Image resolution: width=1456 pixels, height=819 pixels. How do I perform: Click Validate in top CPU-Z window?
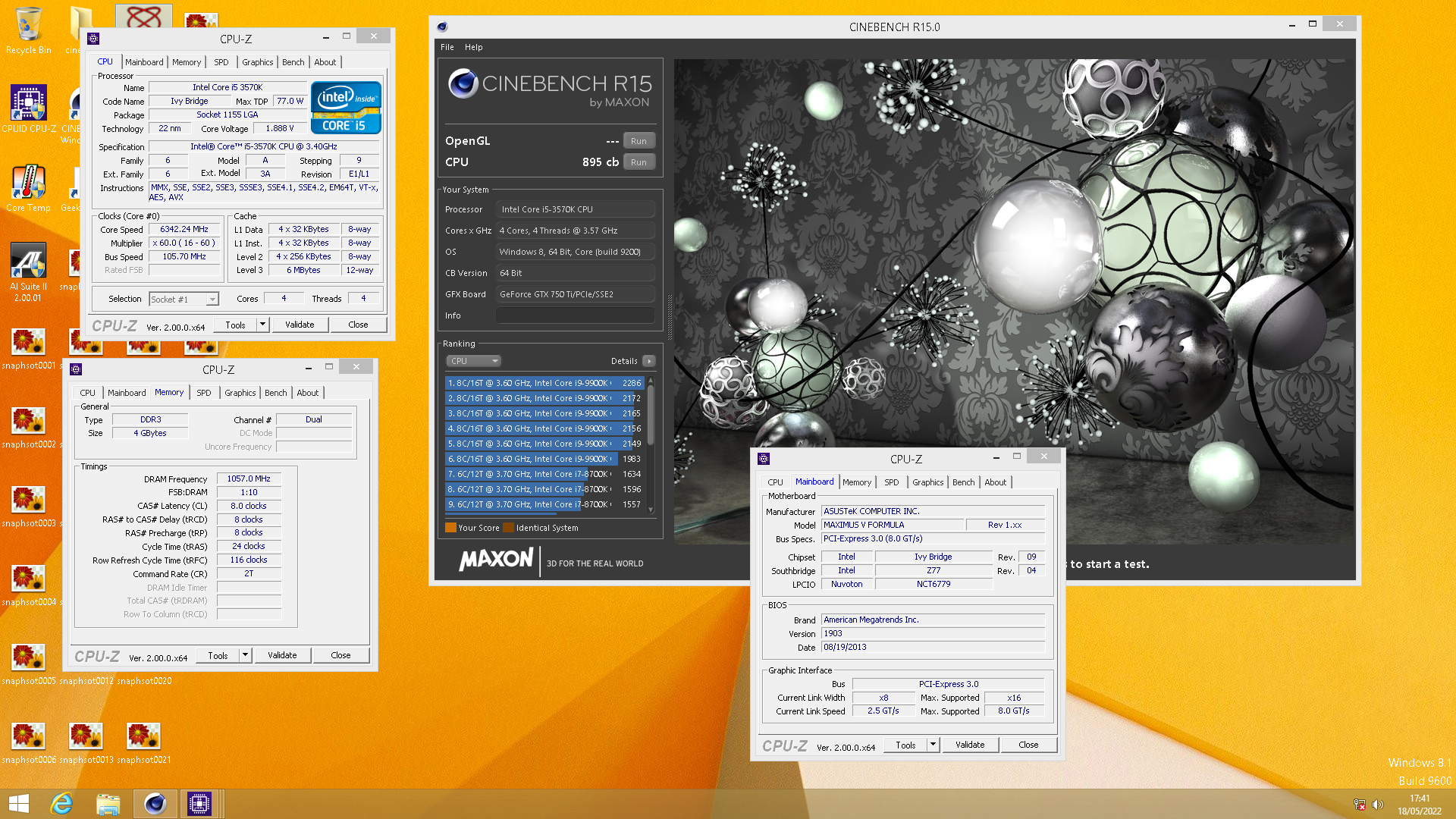click(300, 325)
